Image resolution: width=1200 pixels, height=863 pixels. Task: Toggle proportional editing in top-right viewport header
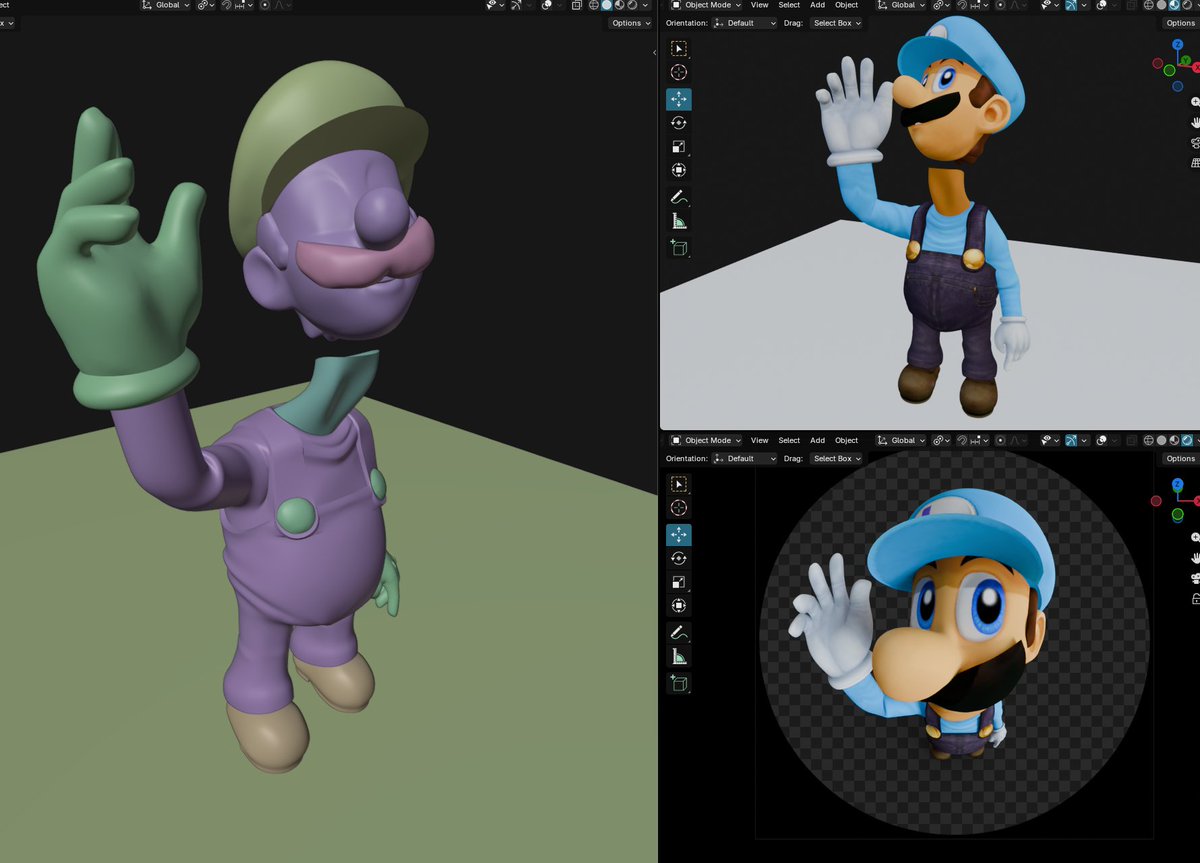pyautogui.click(x=1001, y=5)
